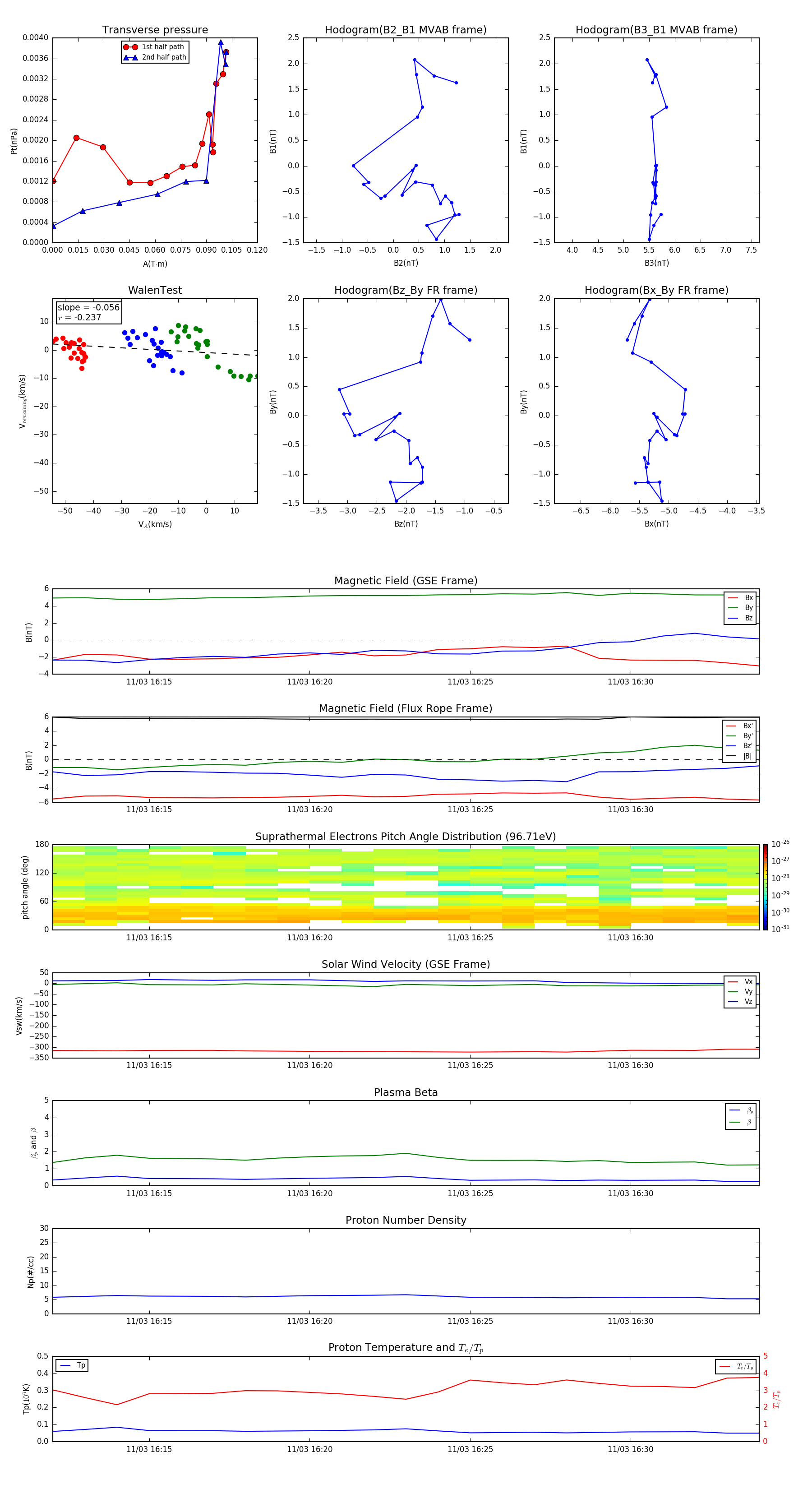812x1489 pixels.
Task: Click the "Pt(nPa)" y-axis label
Action: [14, 140]
